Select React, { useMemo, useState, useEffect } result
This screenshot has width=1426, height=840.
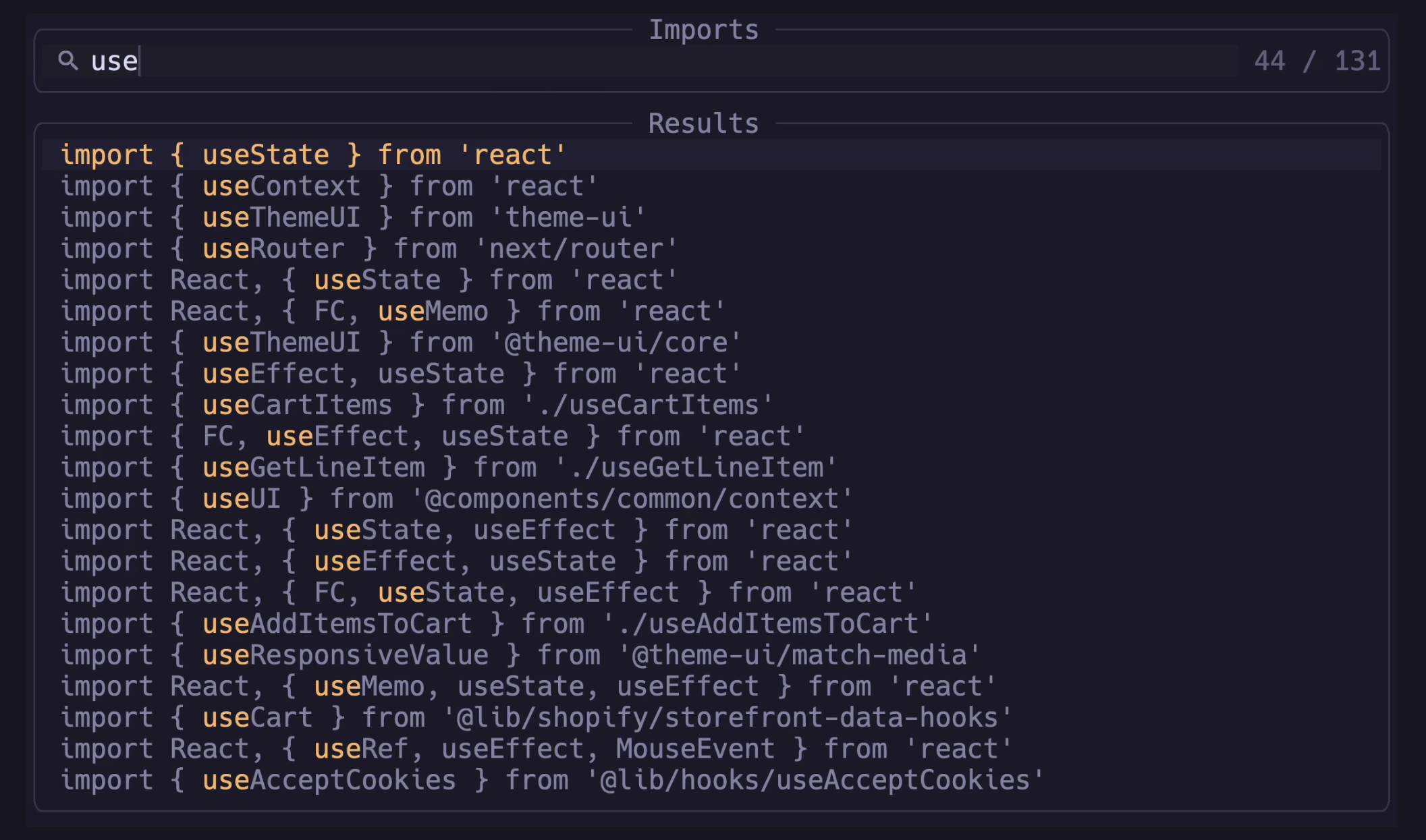tap(711, 686)
